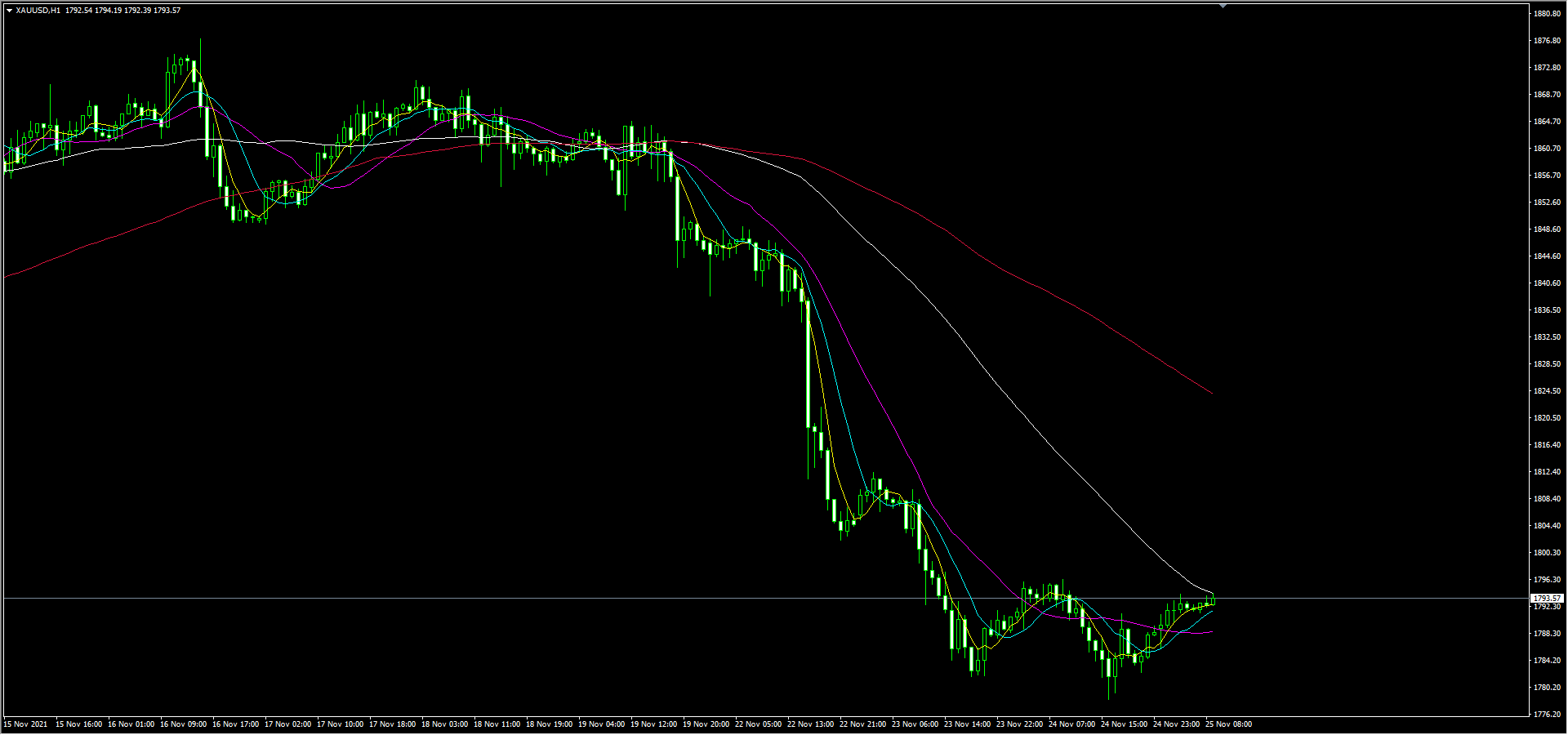Select the XAUUSD,H1 symbol label
The image size is (1568, 735).
tap(38, 11)
